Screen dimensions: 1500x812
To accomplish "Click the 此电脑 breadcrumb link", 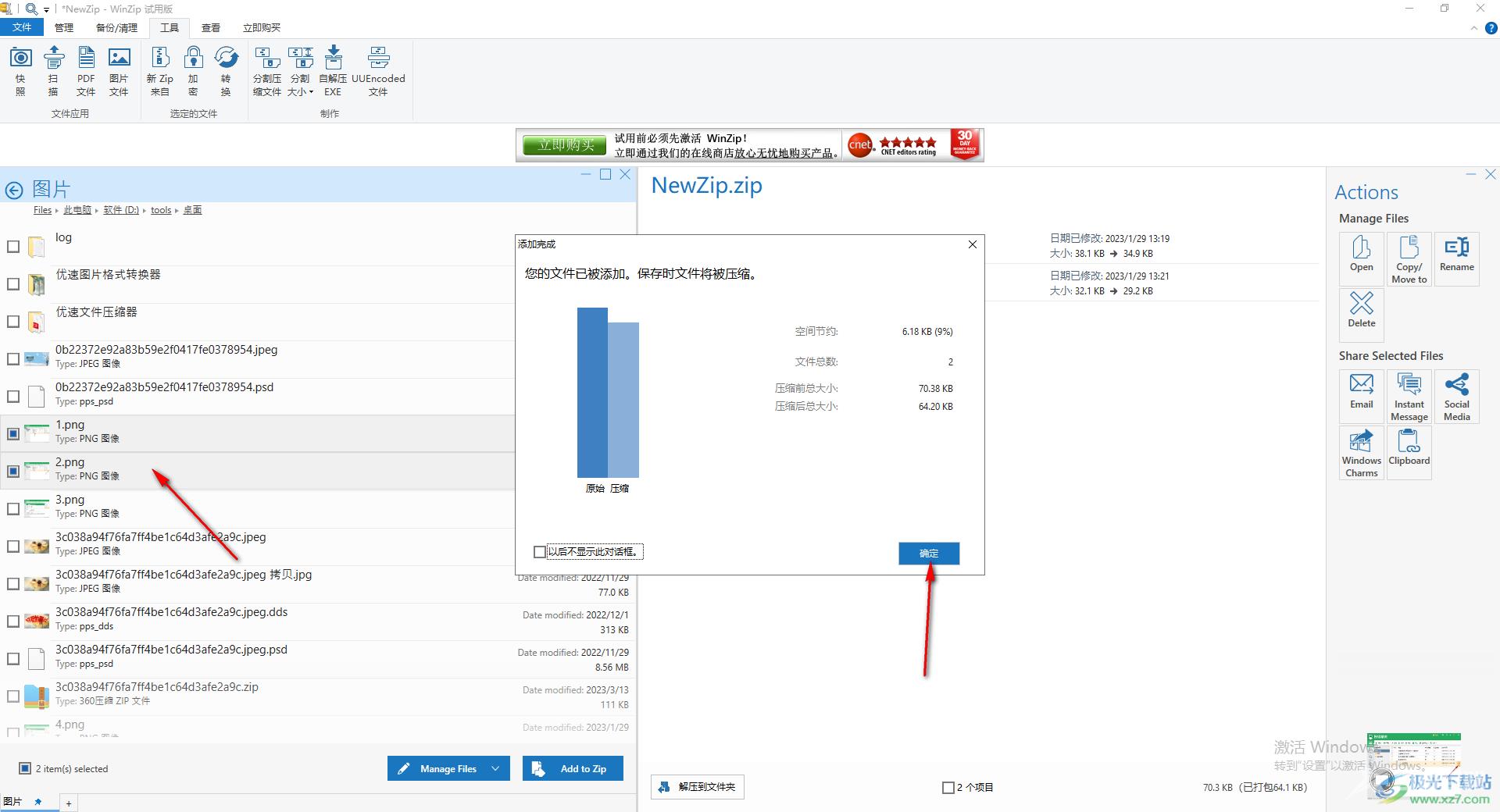I will 77,210.
